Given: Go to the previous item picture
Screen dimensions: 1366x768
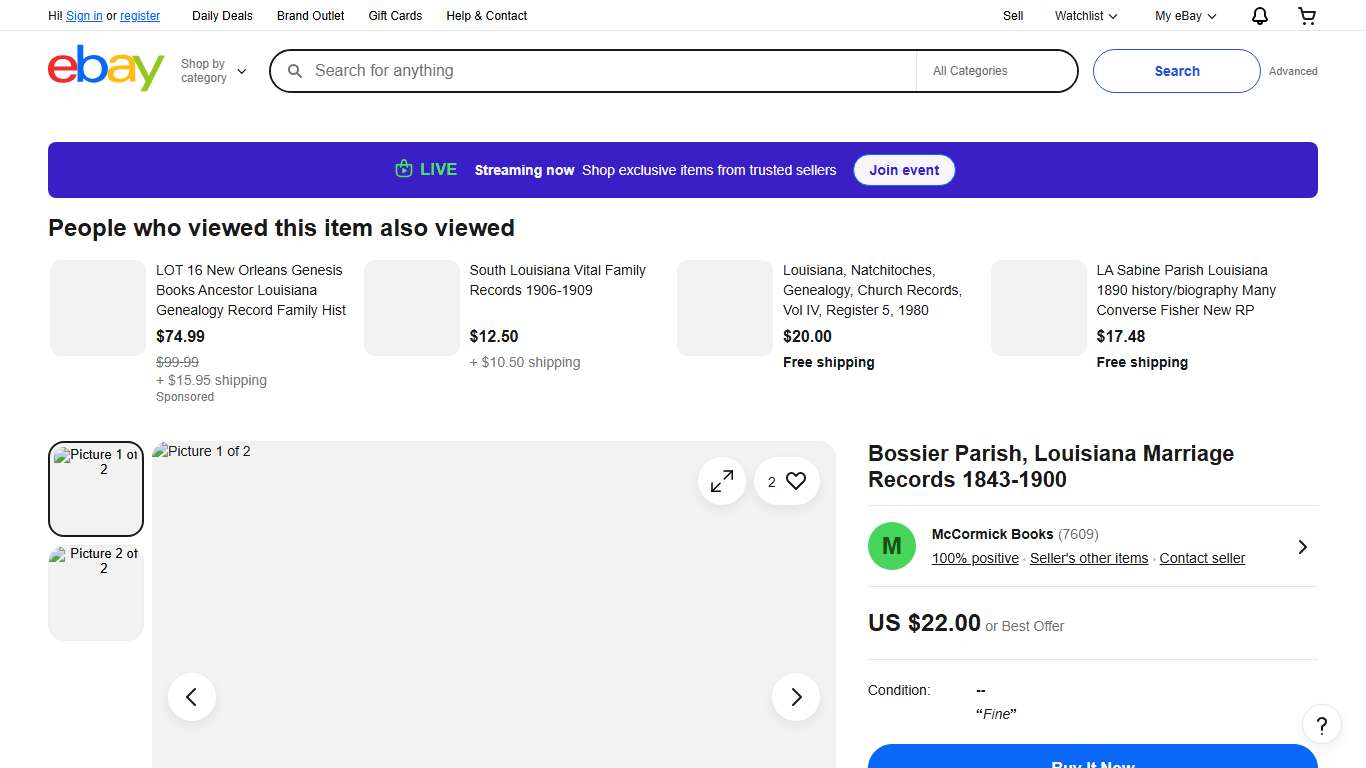Looking at the screenshot, I should 192,697.
